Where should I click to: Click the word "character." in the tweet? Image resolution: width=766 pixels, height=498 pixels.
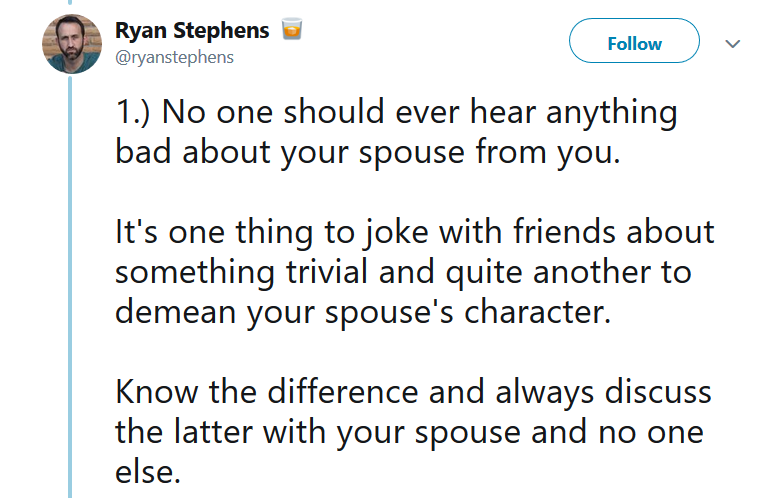pyautogui.click(x=537, y=312)
